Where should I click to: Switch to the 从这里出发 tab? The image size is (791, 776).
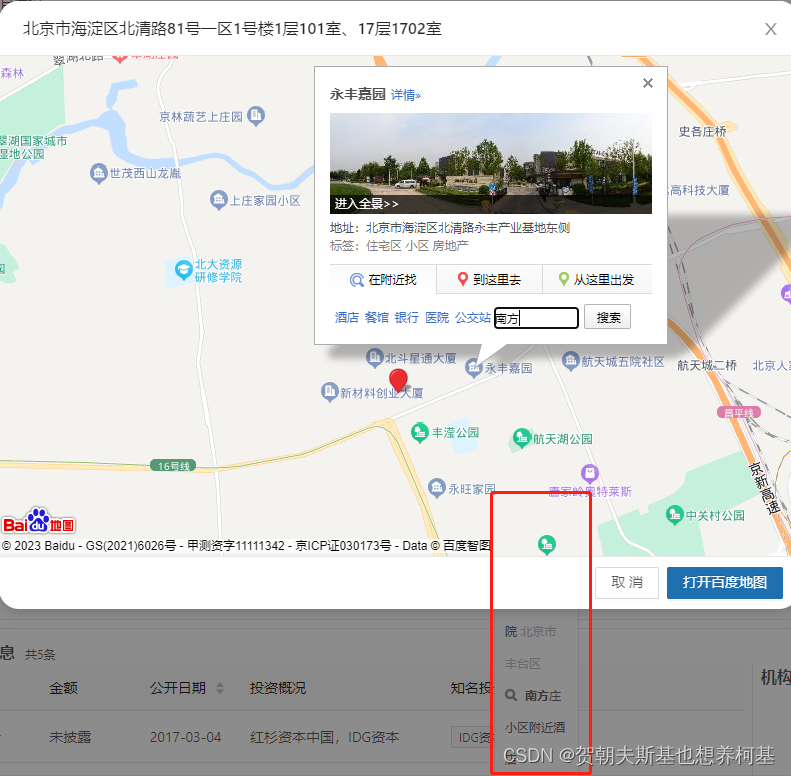597,280
